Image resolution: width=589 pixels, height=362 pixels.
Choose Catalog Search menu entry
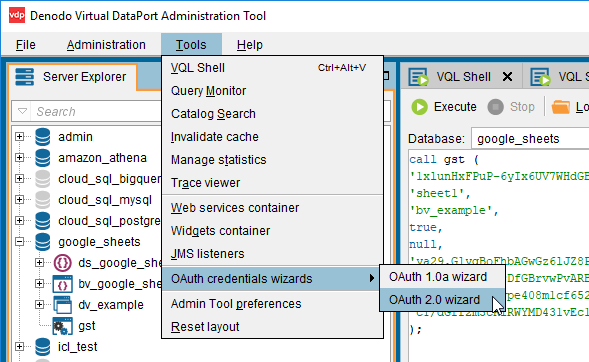click(x=272, y=114)
